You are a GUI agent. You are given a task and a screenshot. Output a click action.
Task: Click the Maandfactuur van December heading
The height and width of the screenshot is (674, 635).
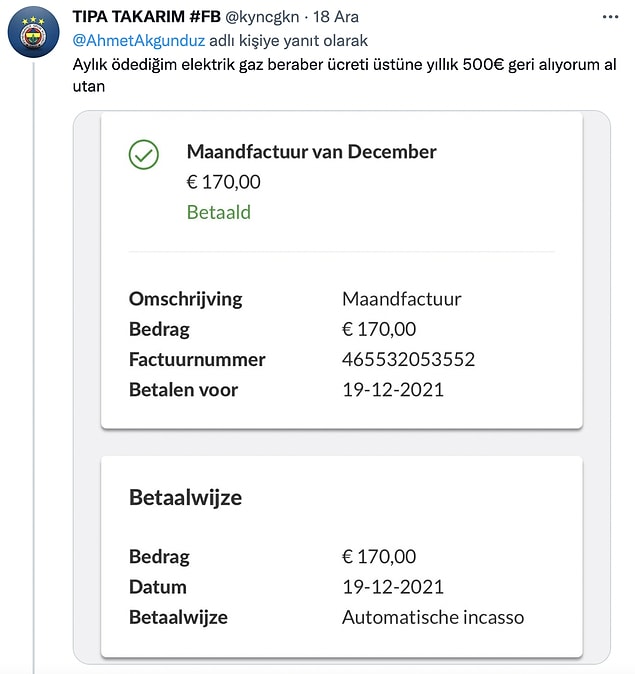point(311,152)
